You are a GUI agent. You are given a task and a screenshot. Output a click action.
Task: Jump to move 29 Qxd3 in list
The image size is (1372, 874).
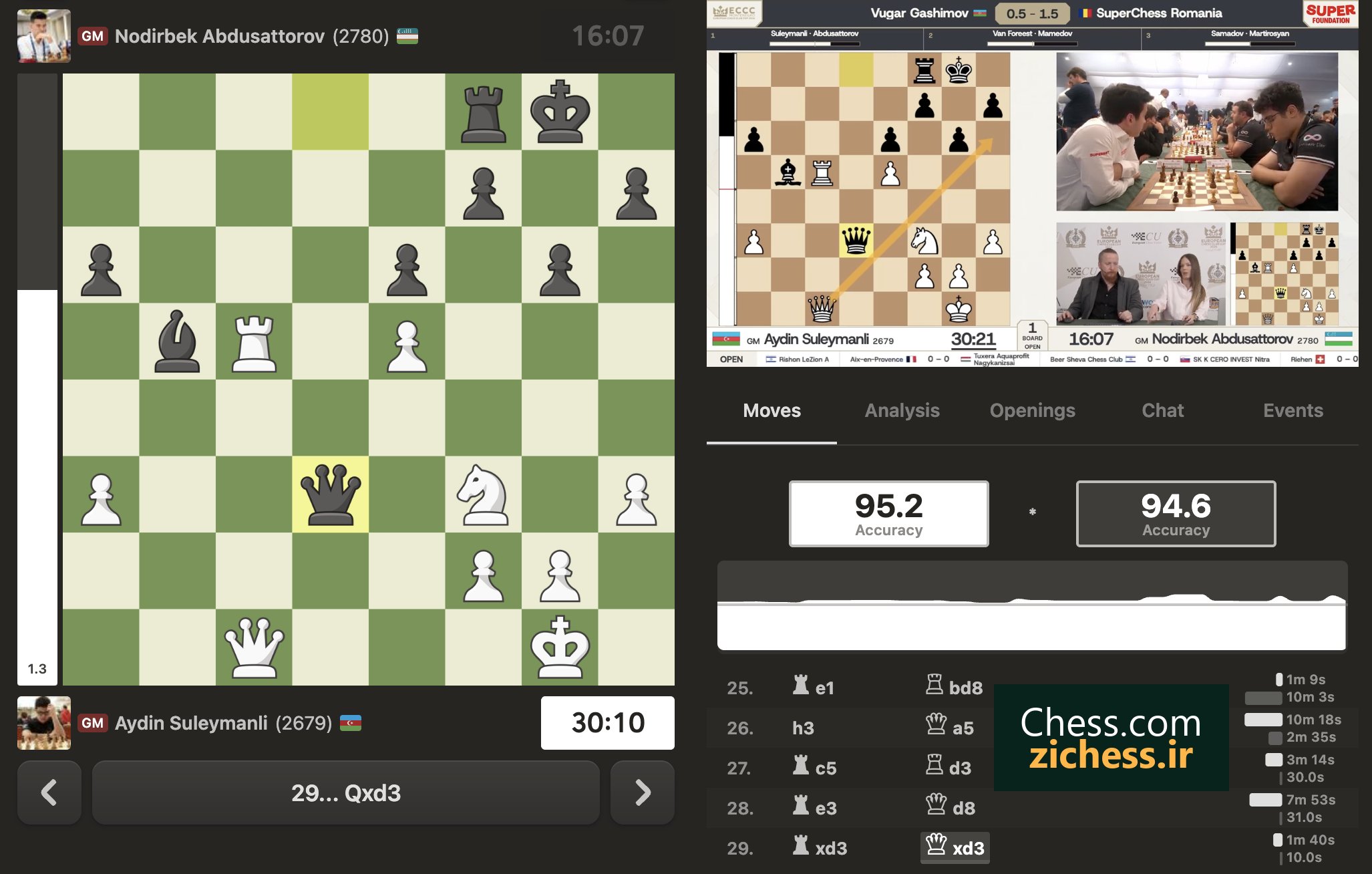point(955,847)
